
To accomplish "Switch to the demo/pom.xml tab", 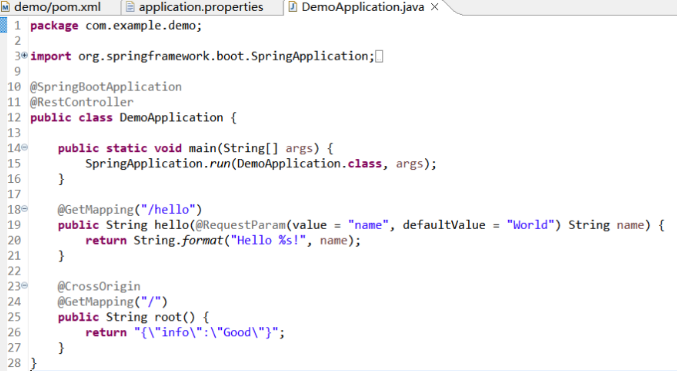I will point(52,7).
